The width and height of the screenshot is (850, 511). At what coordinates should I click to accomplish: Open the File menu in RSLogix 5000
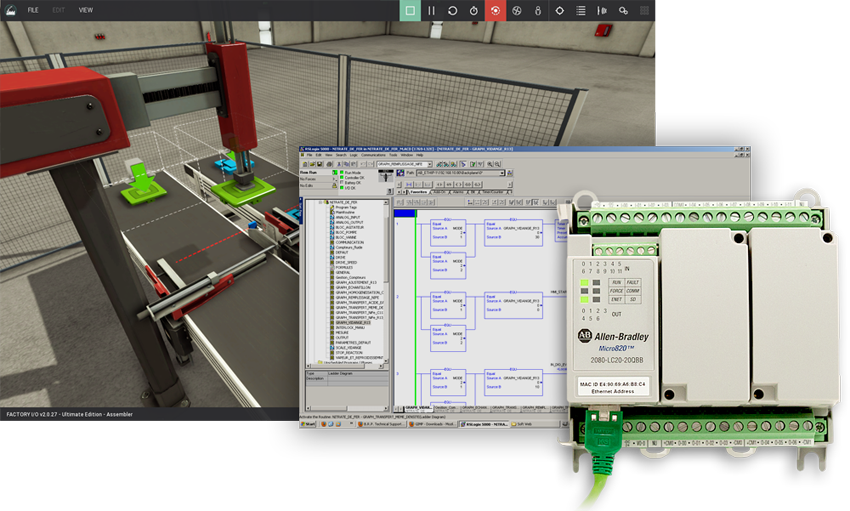point(309,155)
